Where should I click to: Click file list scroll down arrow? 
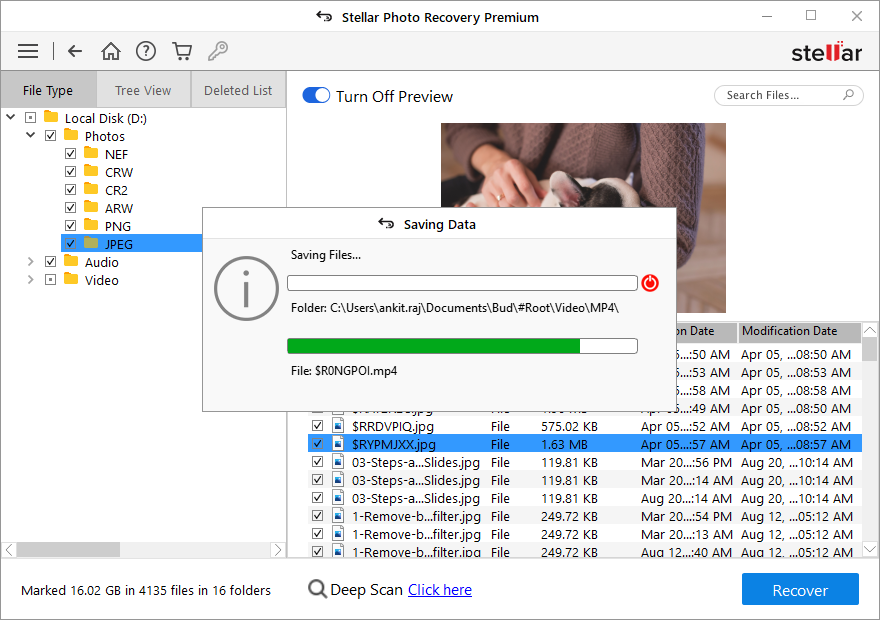coord(869,549)
